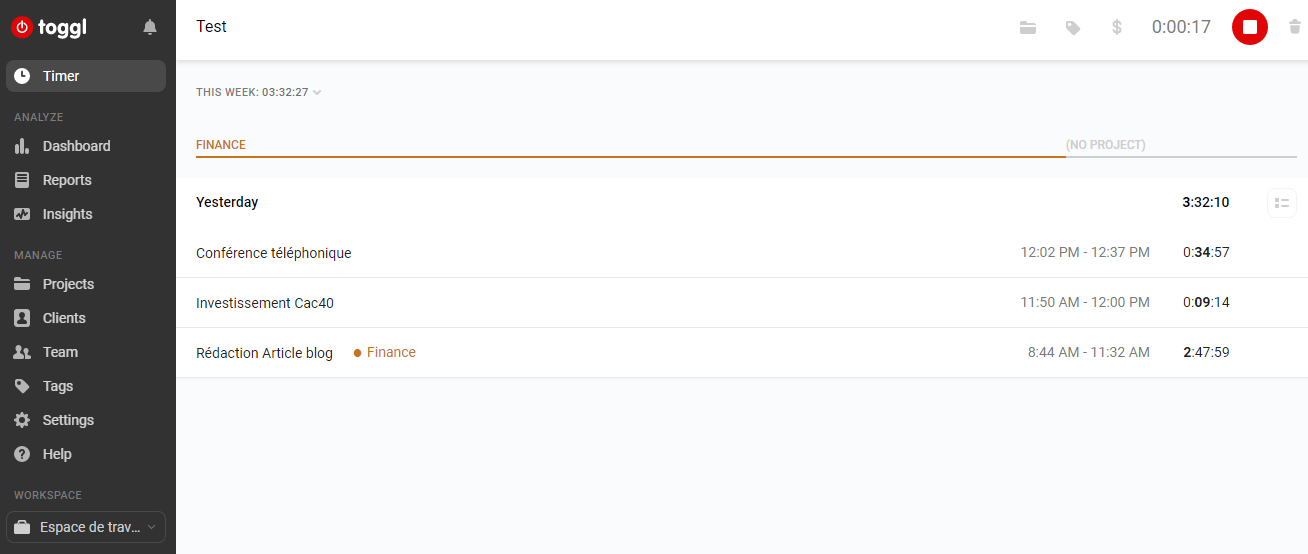The image size is (1308, 554).
Task: Open the workspace selector dropdown
Action: [x=86, y=527]
